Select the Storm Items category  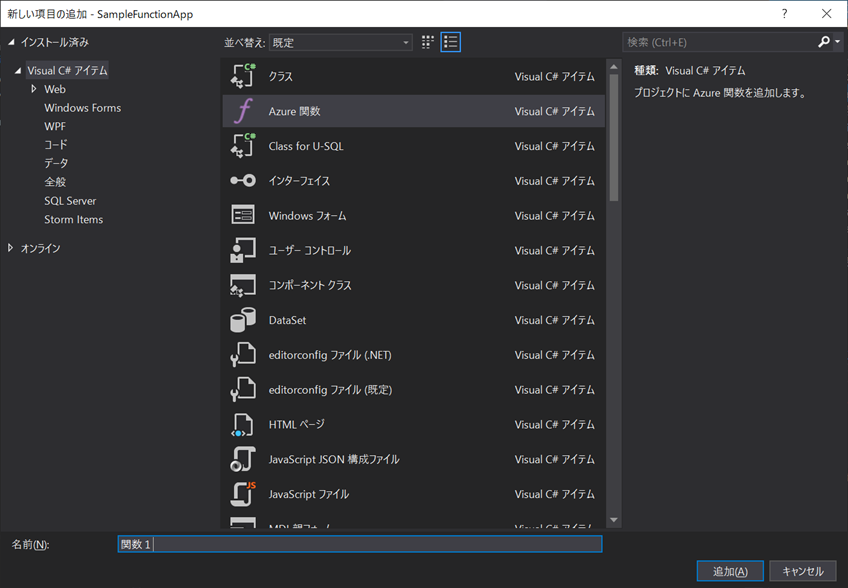pos(74,219)
